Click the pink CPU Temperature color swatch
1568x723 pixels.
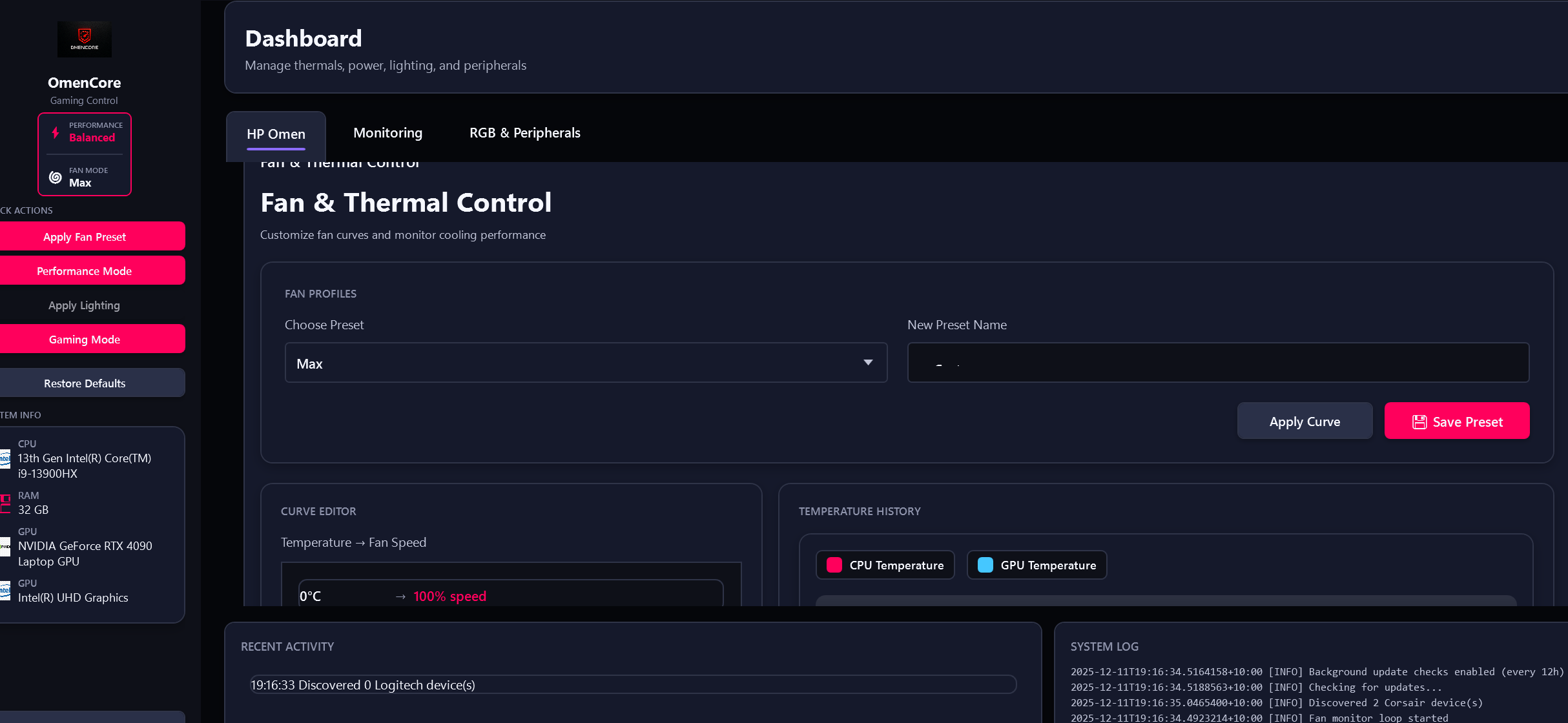pos(836,565)
